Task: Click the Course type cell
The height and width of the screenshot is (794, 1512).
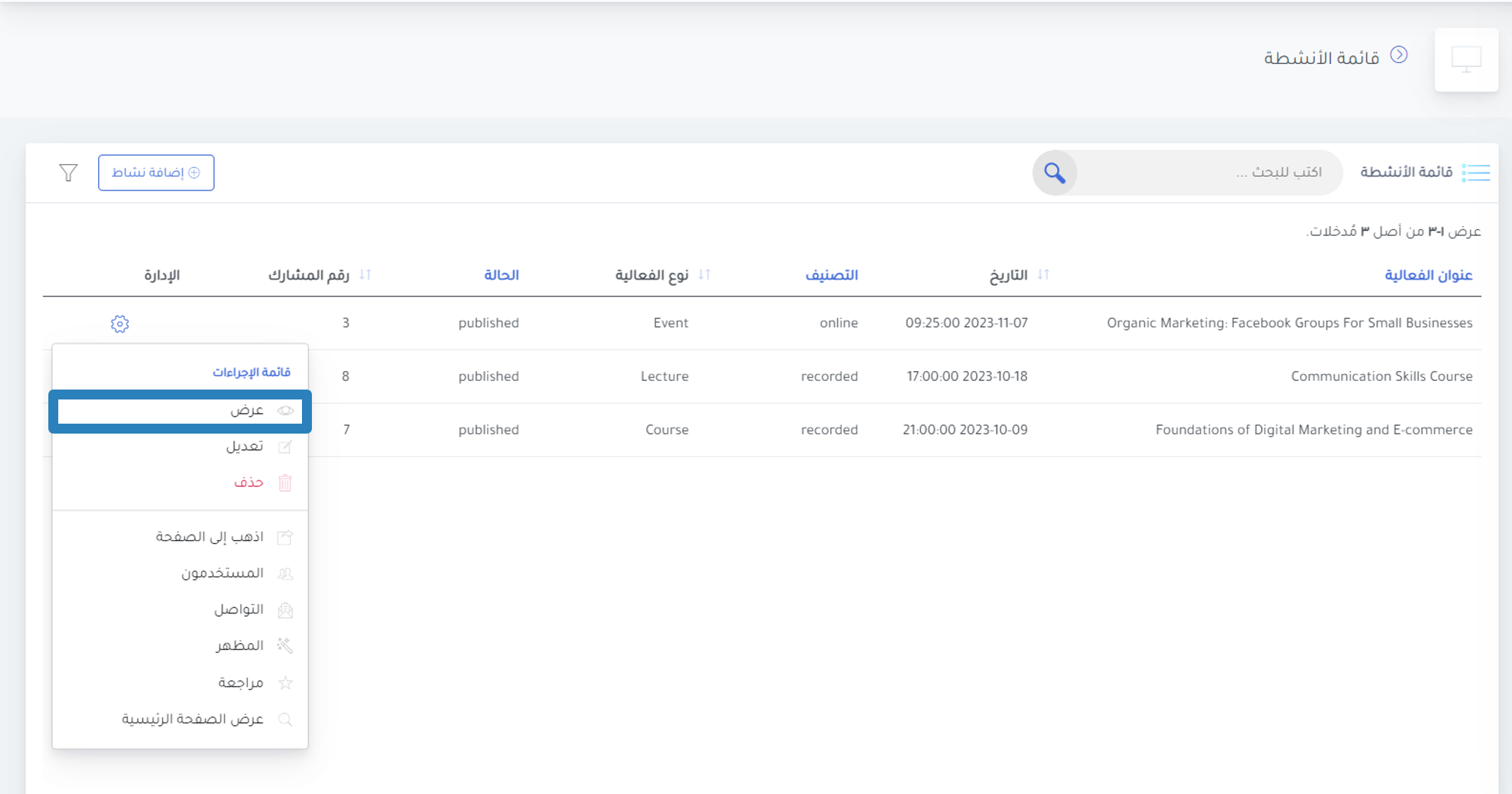Action: click(666, 430)
